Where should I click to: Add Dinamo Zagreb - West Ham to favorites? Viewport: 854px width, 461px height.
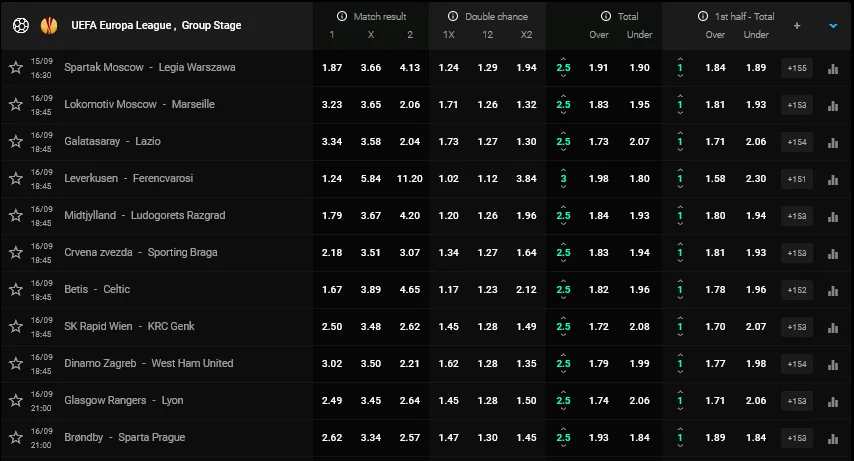[15, 364]
